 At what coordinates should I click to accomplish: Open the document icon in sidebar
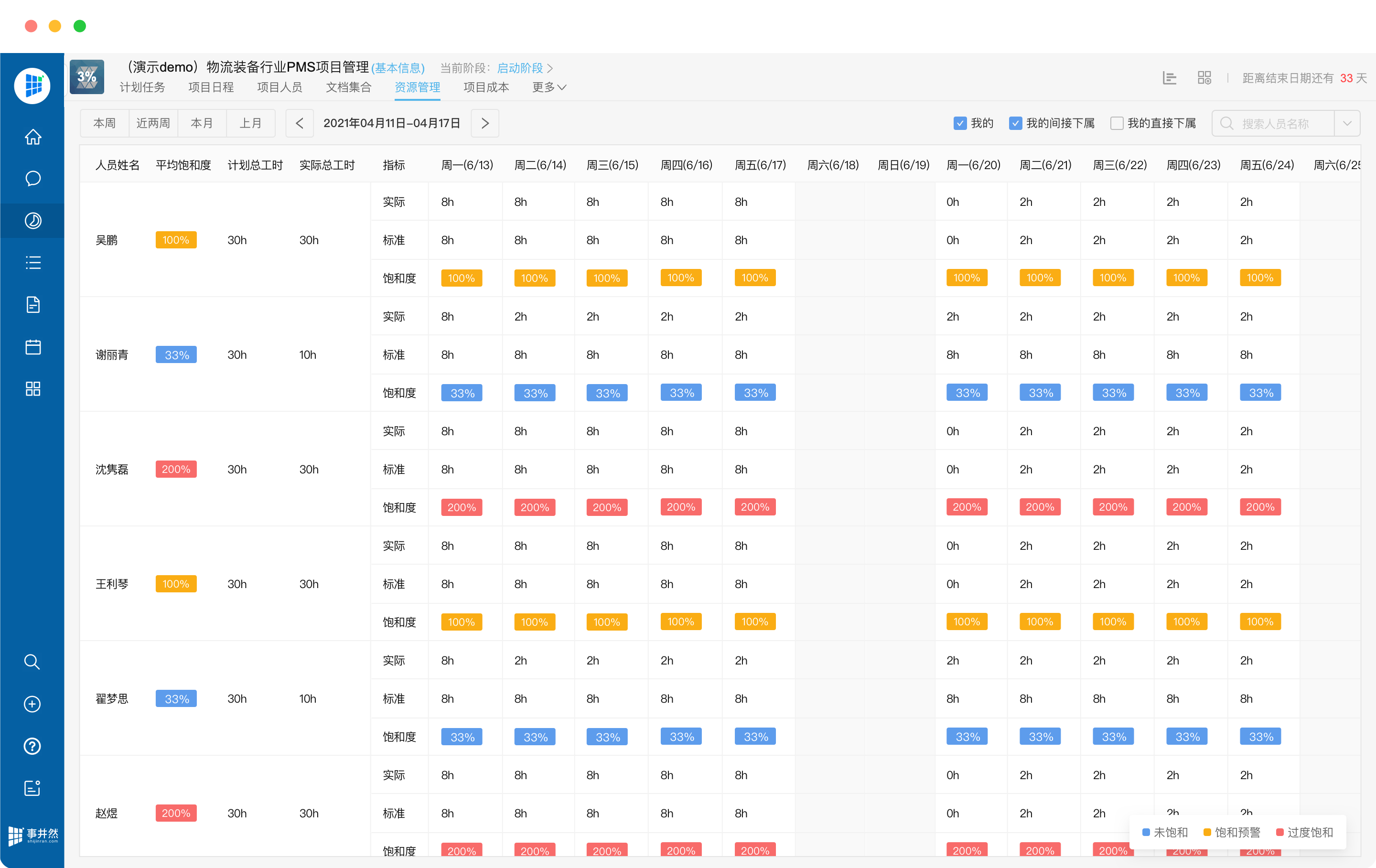(x=32, y=305)
